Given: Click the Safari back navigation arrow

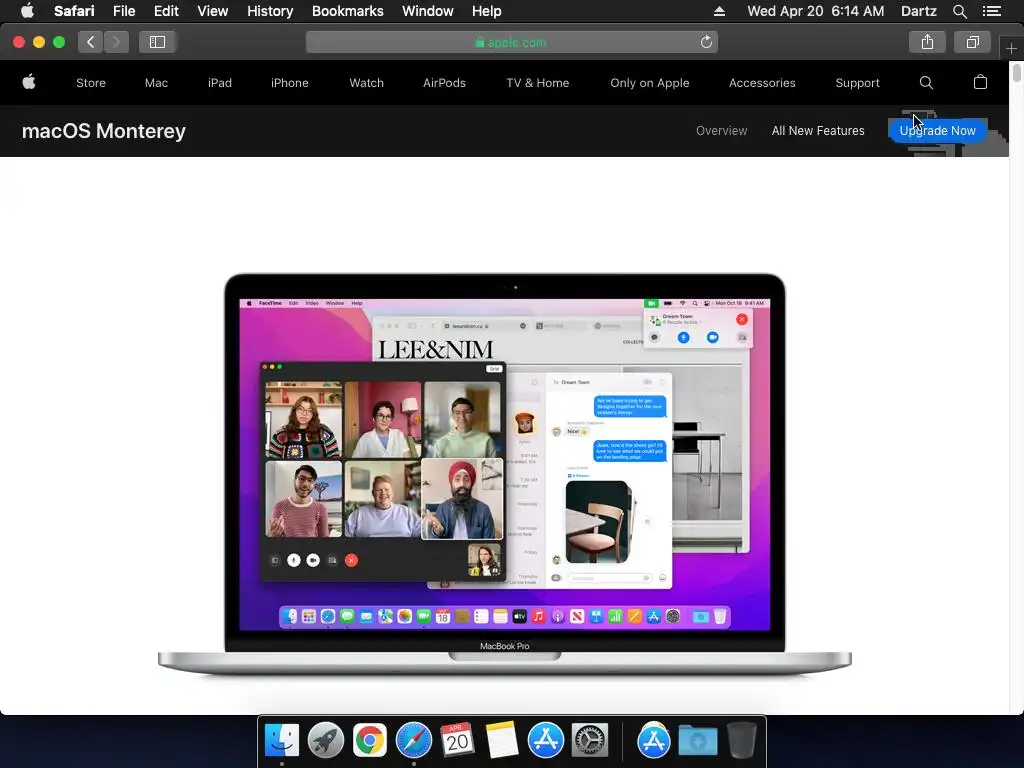Looking at the screenshot, I should (x=91, y=42).
